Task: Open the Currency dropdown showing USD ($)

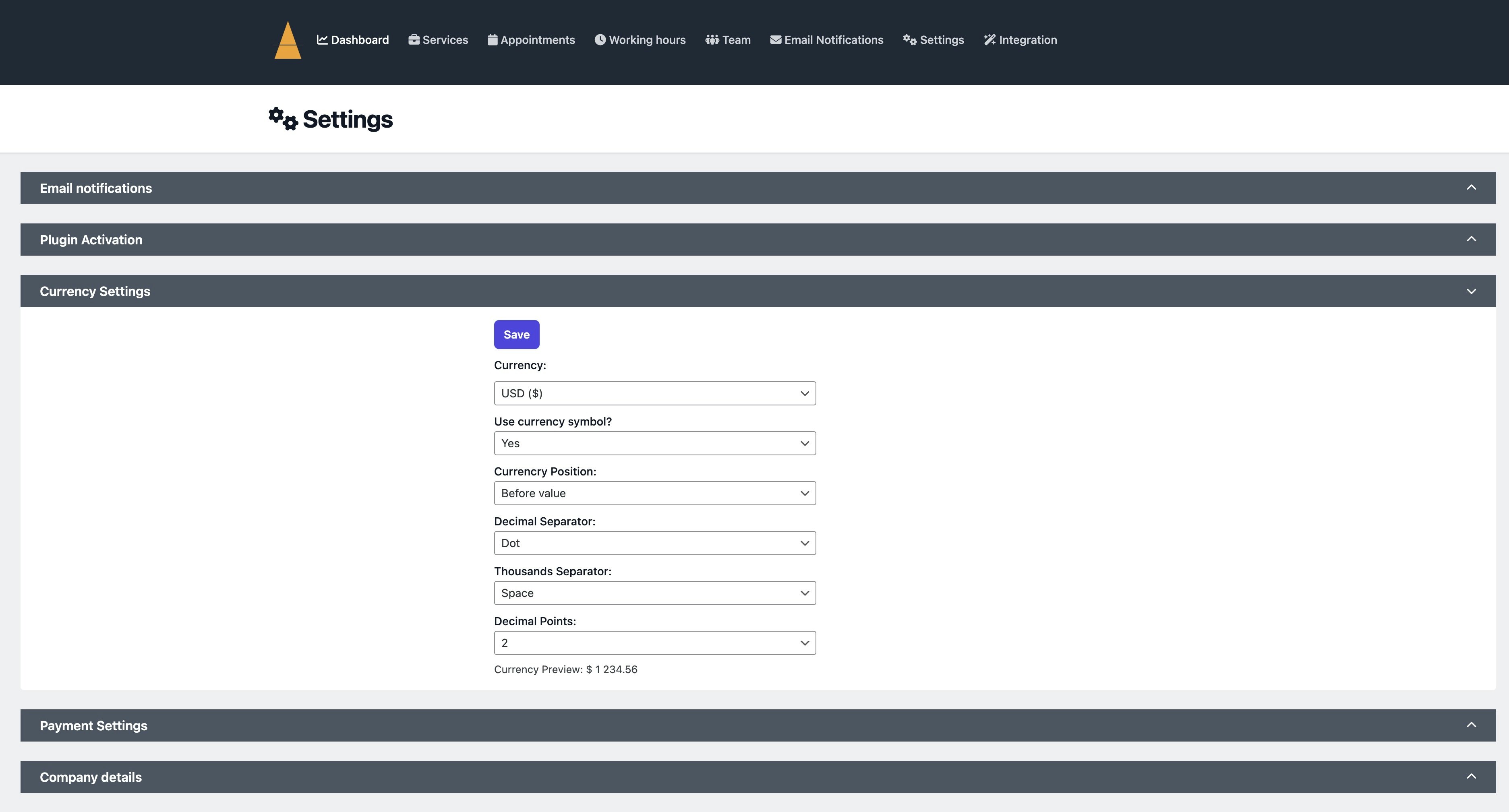Action: 655,393
